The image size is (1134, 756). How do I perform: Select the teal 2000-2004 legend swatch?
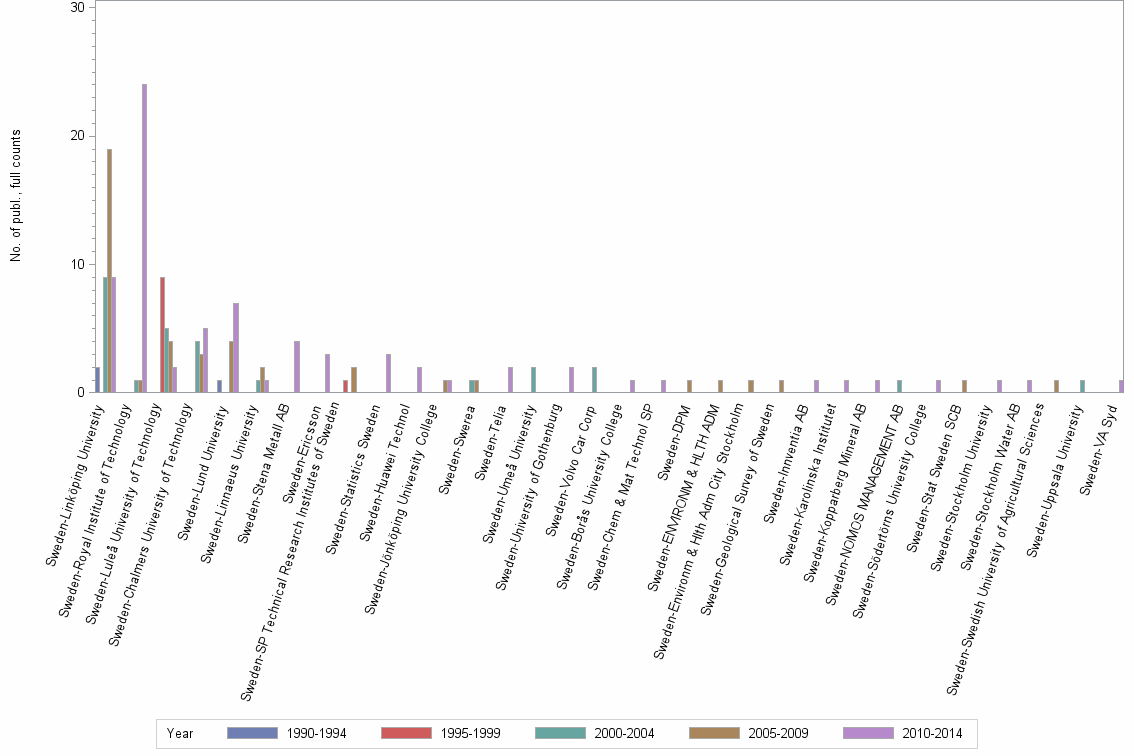click(x=558, y=733)
